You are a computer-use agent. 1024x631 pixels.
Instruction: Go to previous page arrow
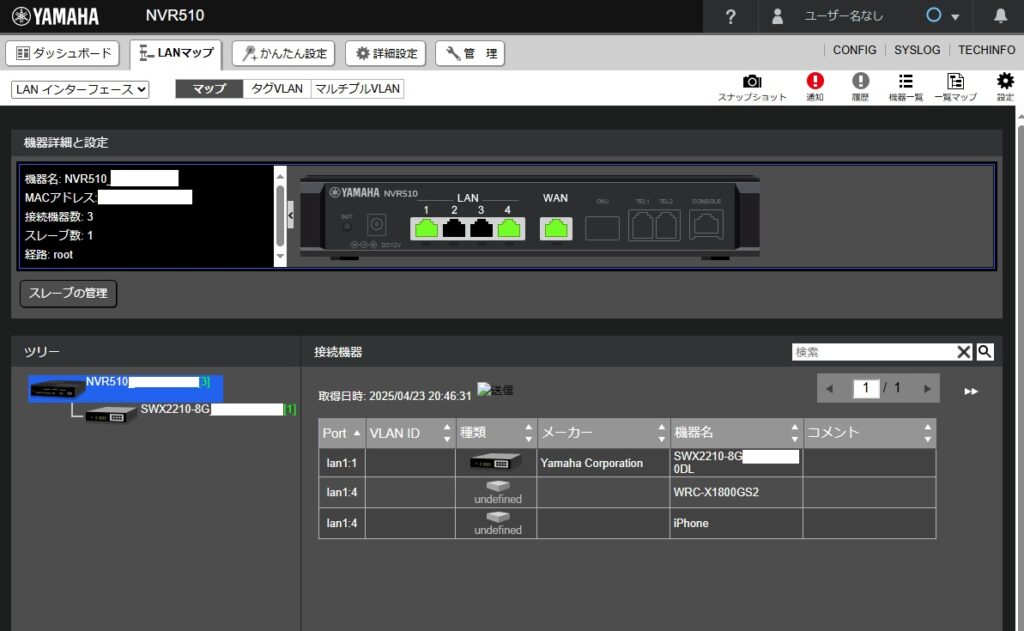pos(829,389)
